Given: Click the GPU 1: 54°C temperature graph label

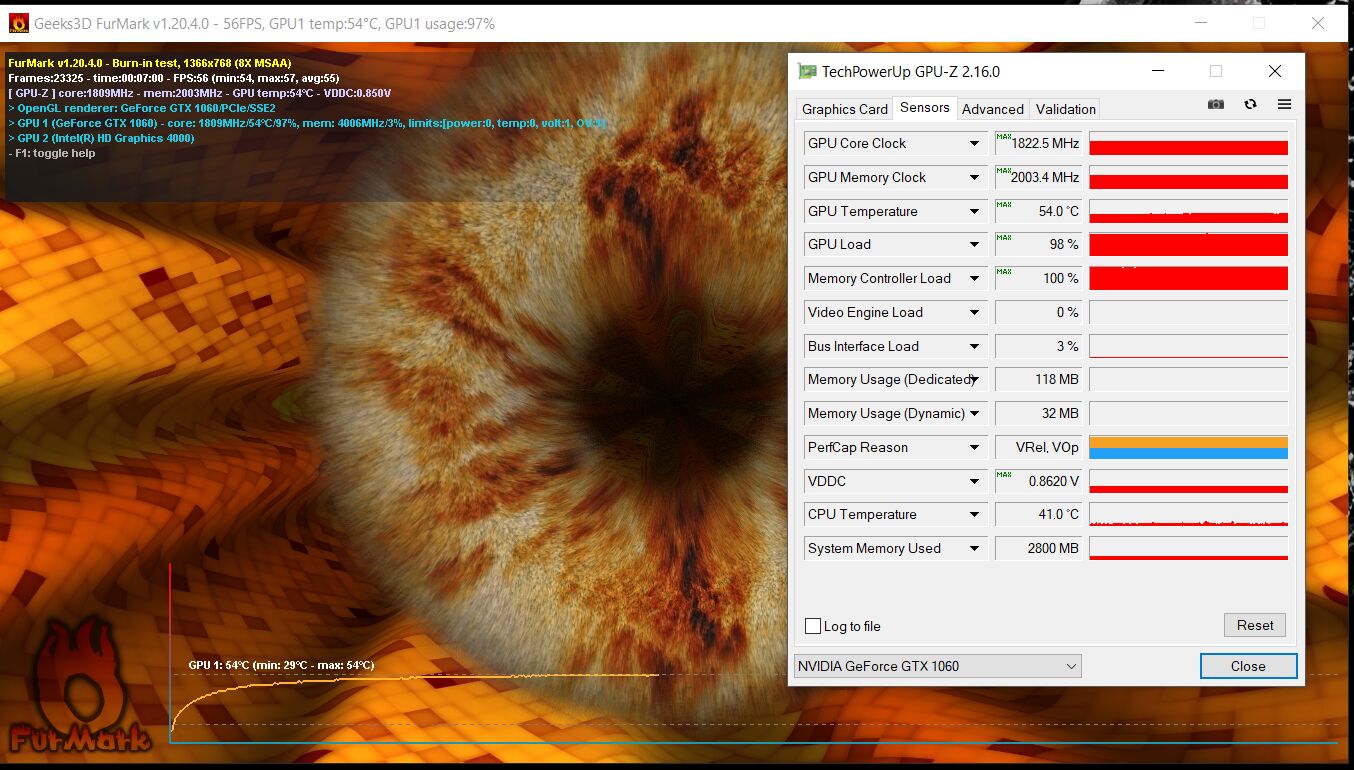Looking at the screenshot, I should (281, 665).
